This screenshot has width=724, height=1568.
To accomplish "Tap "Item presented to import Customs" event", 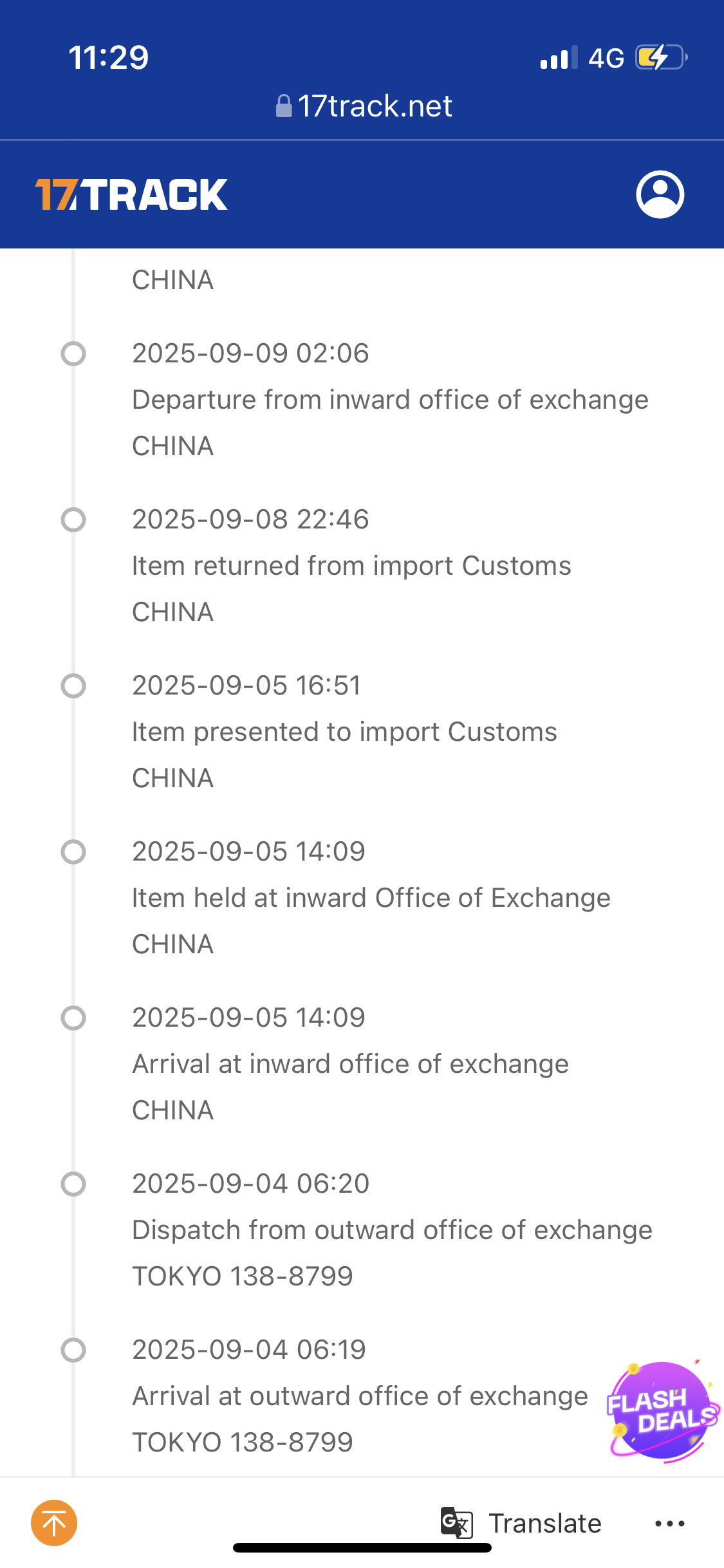I will coord(344,732).
